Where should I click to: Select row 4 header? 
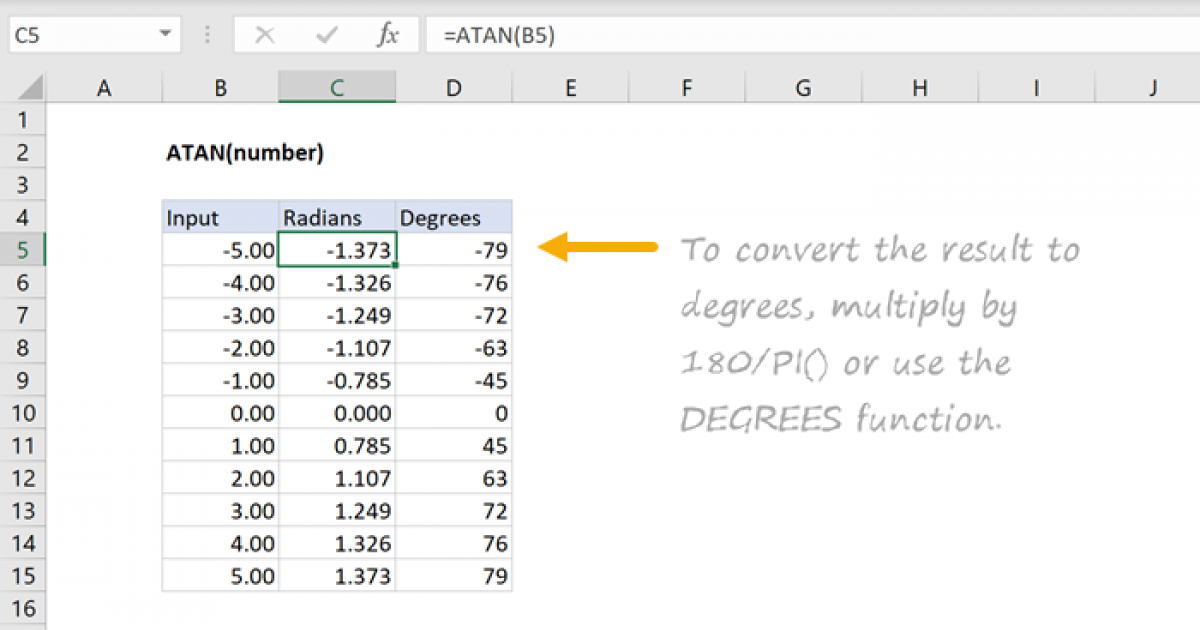tap(23, 218)
